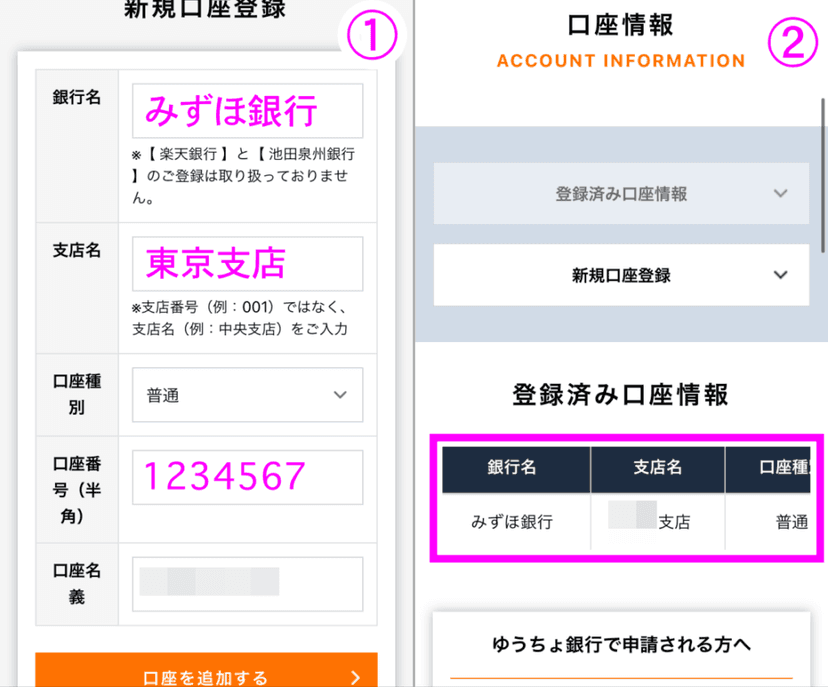The image size is (828, 687).
Task: Select the みずほ銀行 cell in registered accounts
Action: pos(512,522)
